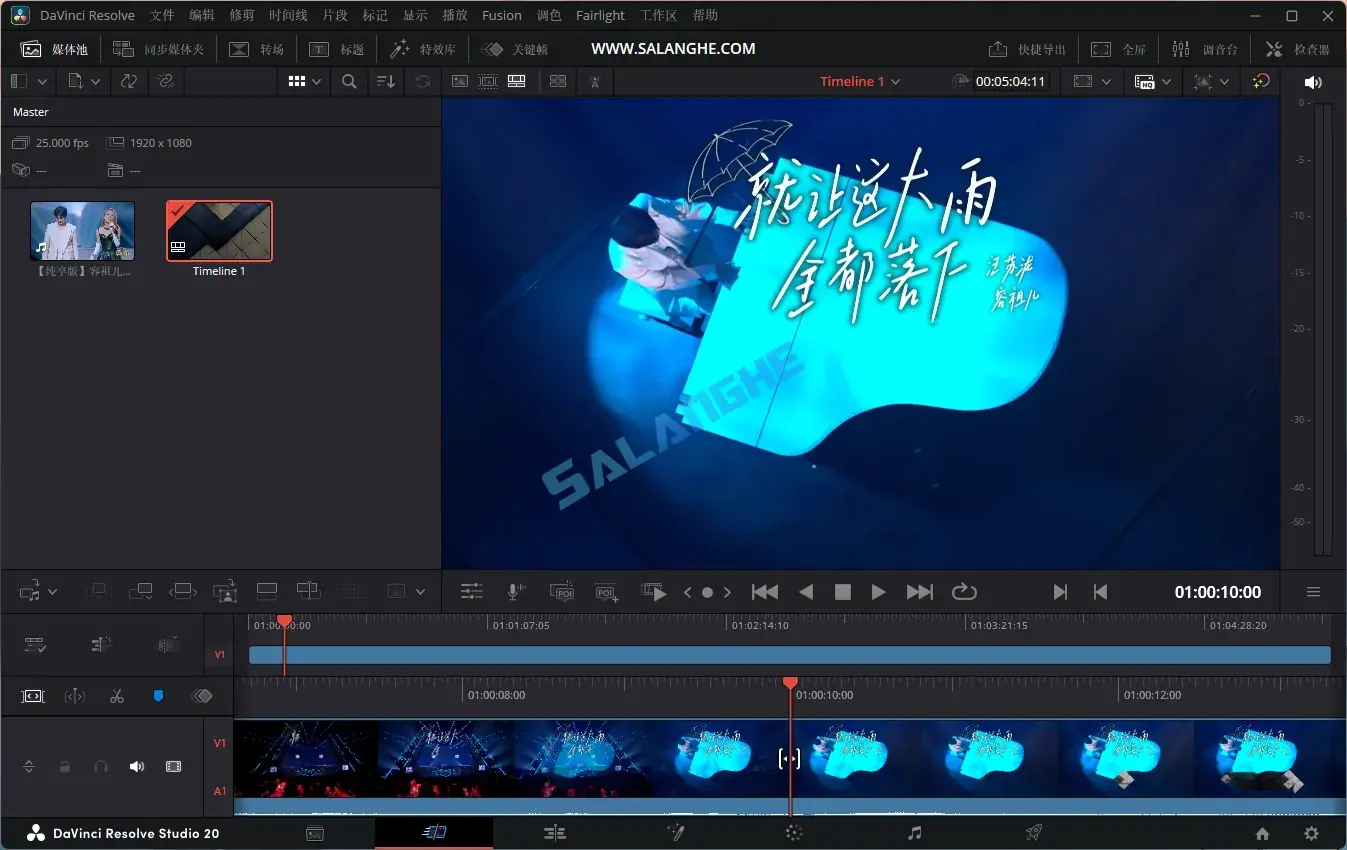The height and width of the screenshot is (850, 1347).
Task: Open the 调音台 audio mixer
Action: coord(1206,48)
